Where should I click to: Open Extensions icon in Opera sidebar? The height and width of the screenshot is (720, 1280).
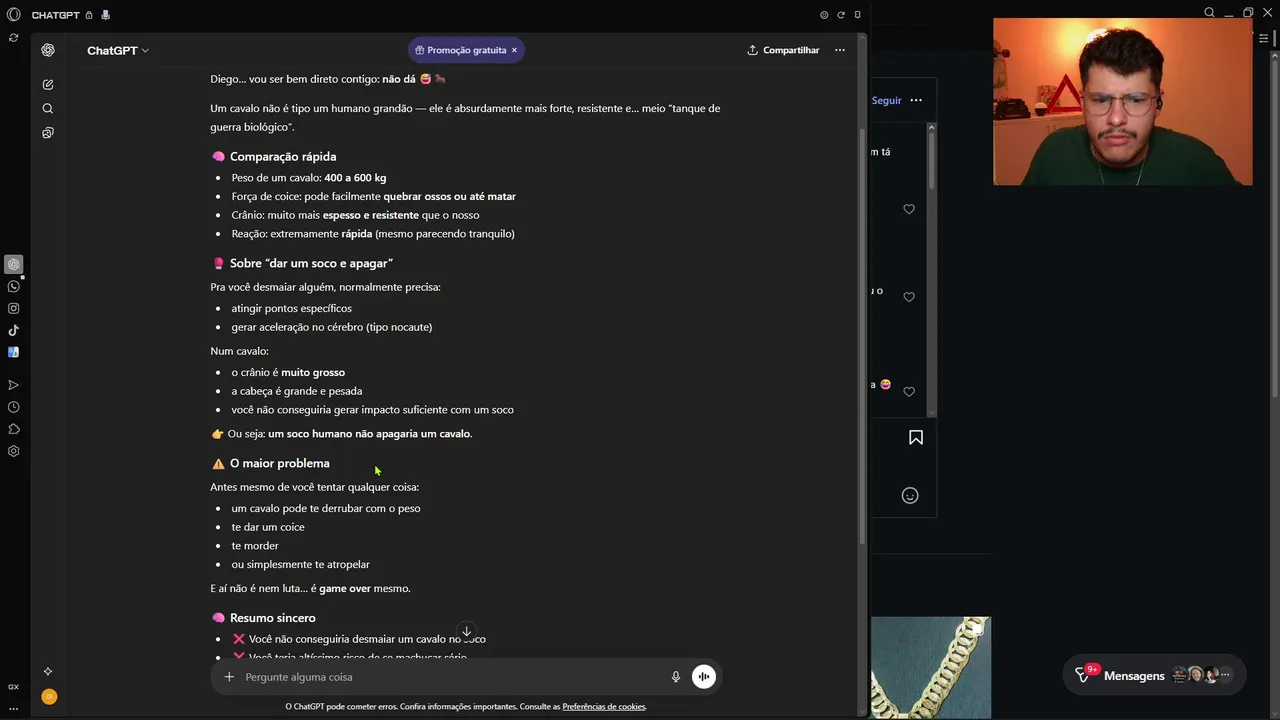pos(13,429)
